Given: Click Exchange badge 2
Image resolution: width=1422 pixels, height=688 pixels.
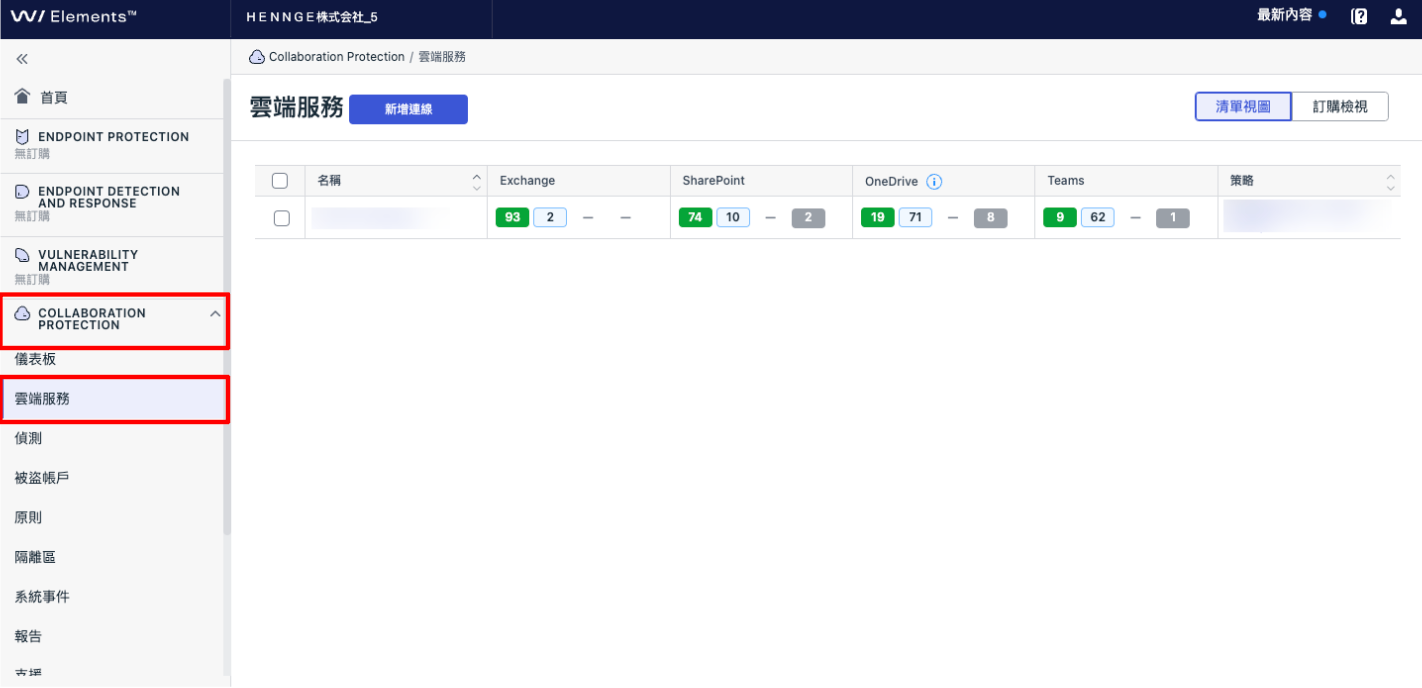Looking at the screenshot, I should click(550, 217).
